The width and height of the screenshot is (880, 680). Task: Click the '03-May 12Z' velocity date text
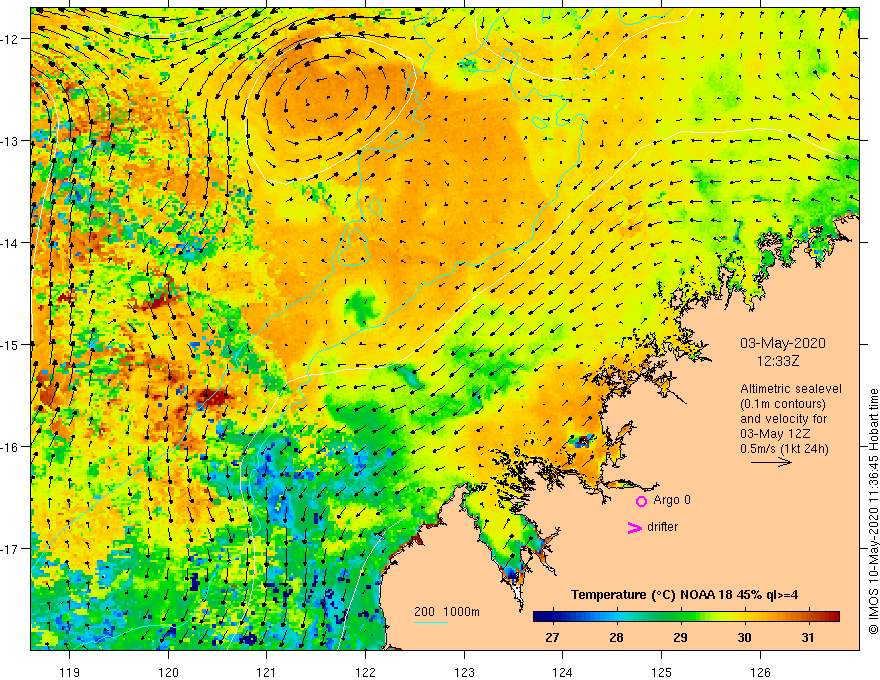tap(773, 434)
